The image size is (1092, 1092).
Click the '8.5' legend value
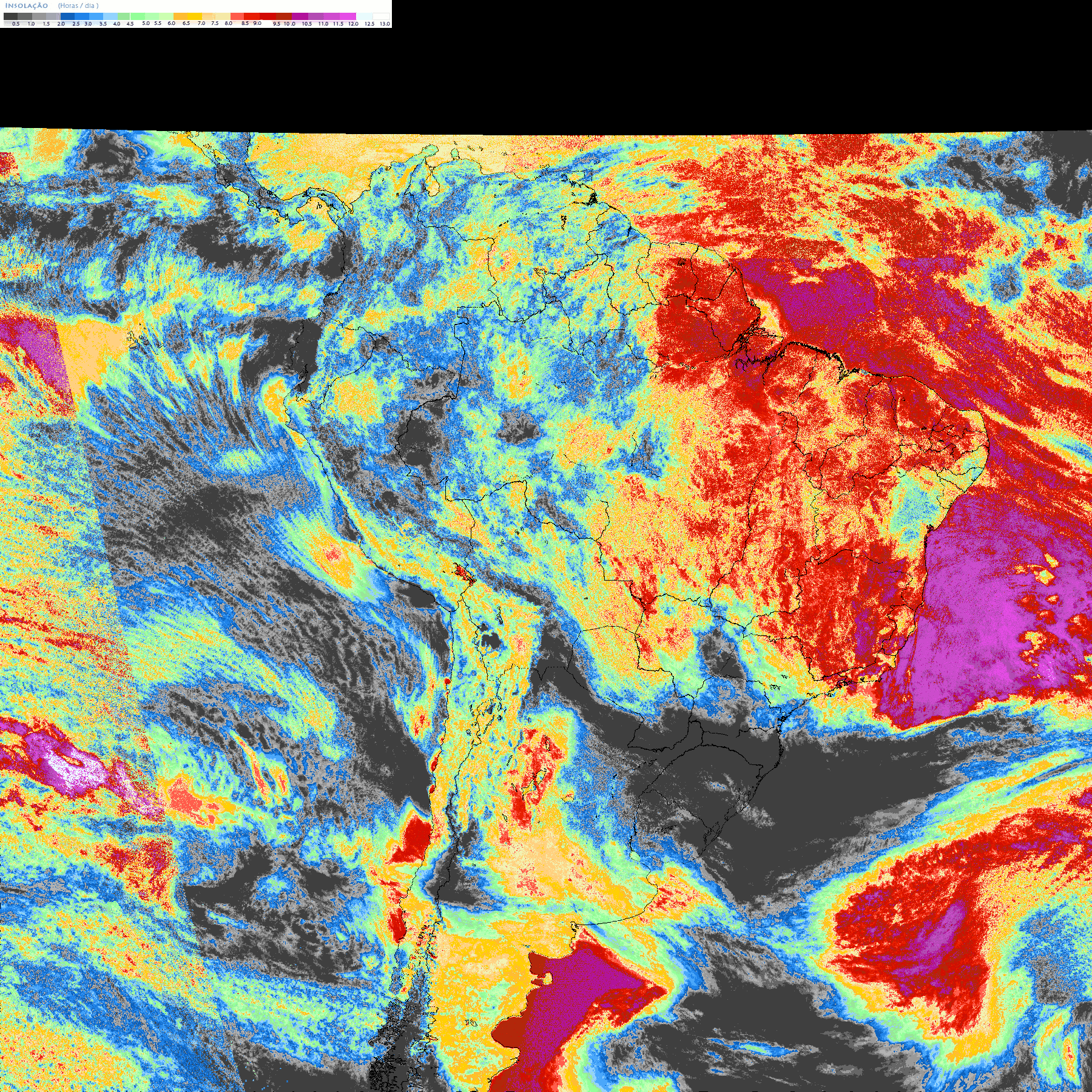245,23
